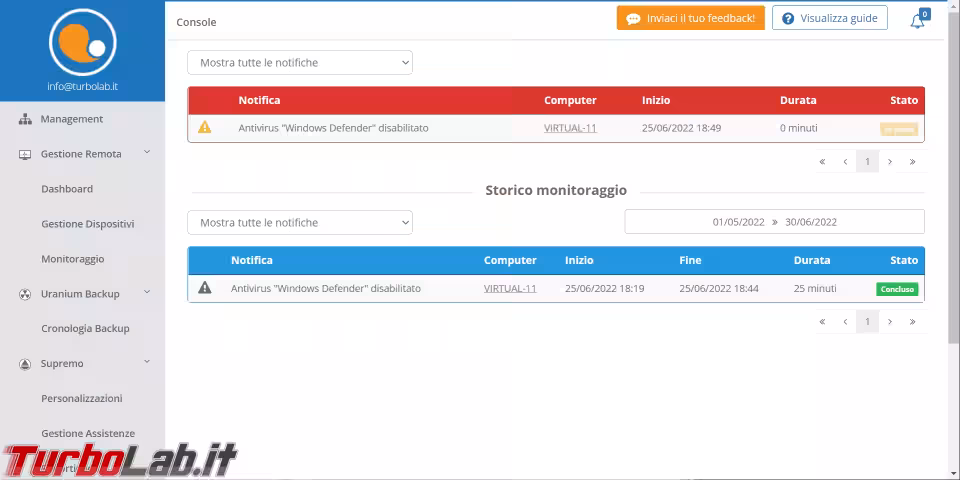Collapse the Gestione Remota menu chevron
960x480 pixels.
pos(147,153)
